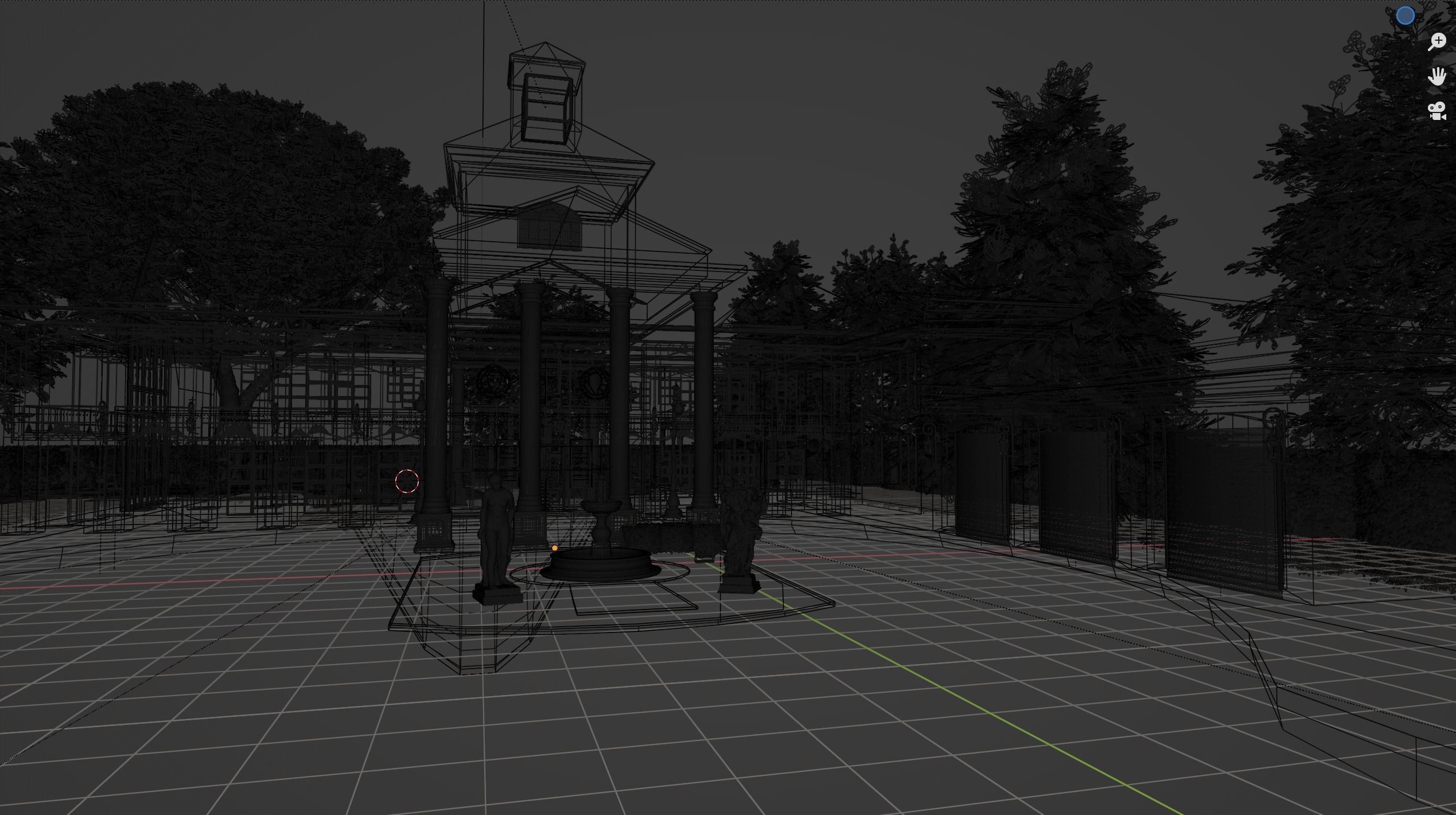
Task: Toggle camera view with the camera icon
Action: [x=1437, y=111]
